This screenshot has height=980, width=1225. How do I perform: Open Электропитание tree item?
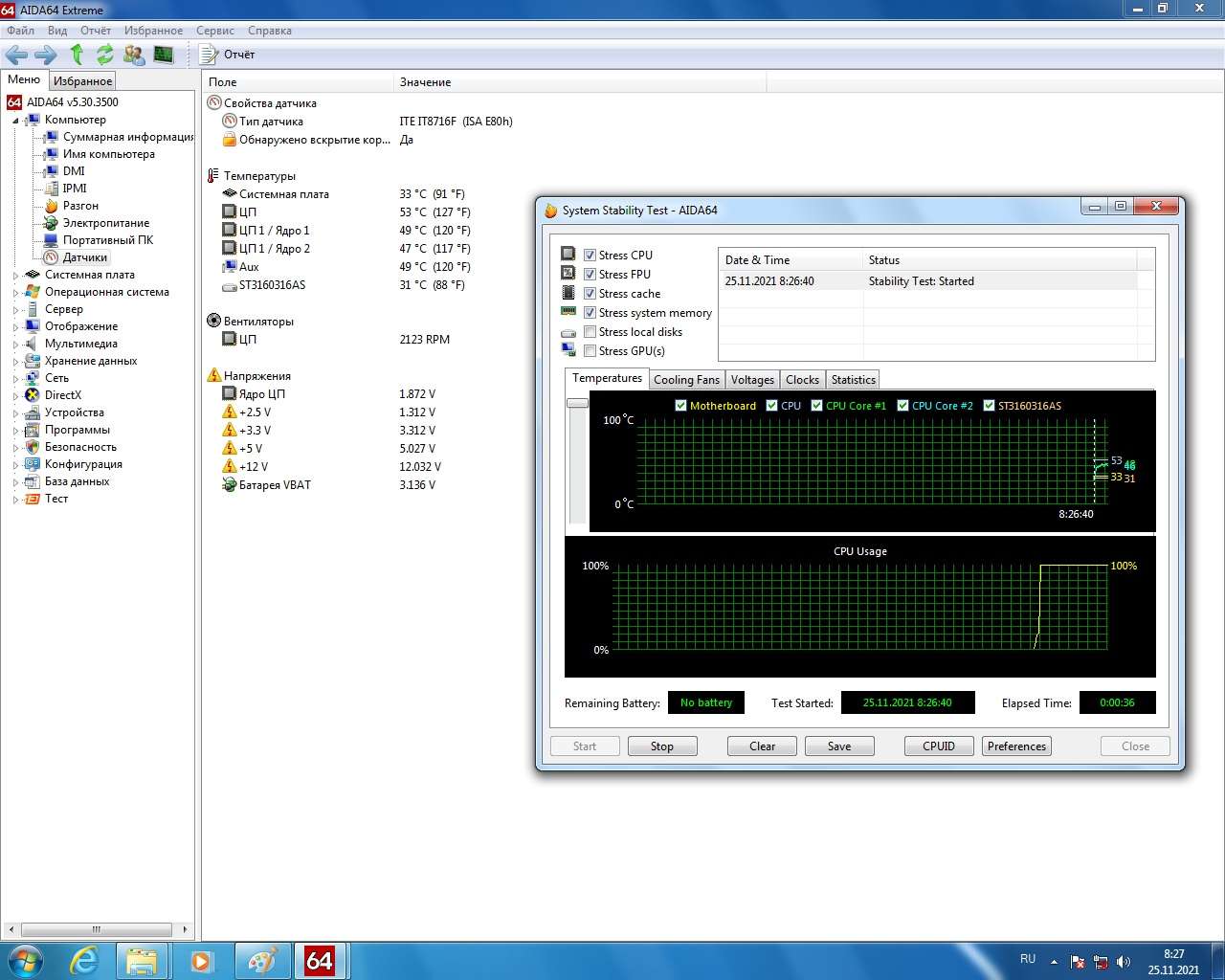105,223
